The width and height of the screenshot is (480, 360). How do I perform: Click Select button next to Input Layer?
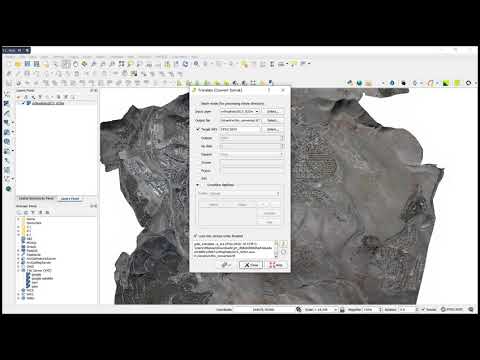(273, 111)
